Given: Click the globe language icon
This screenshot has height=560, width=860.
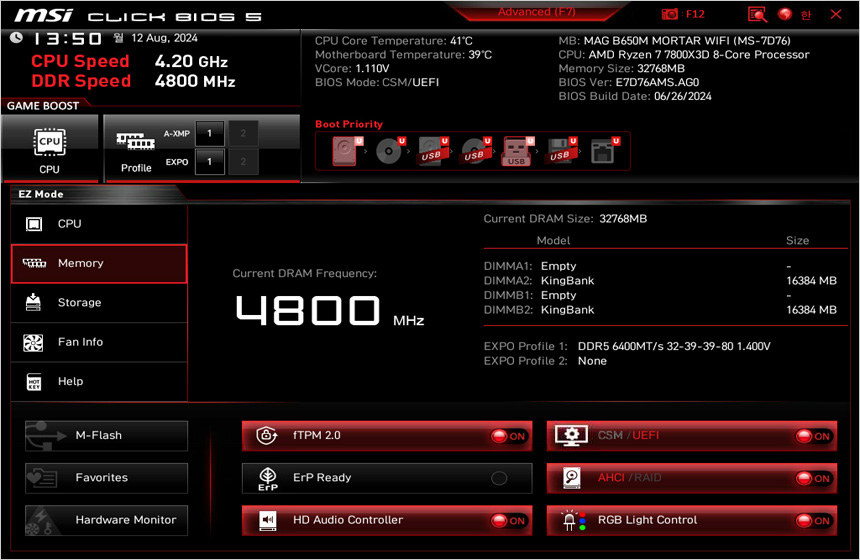Looking at the screenshot, I should pyautogui.click(x=784, y=14).
